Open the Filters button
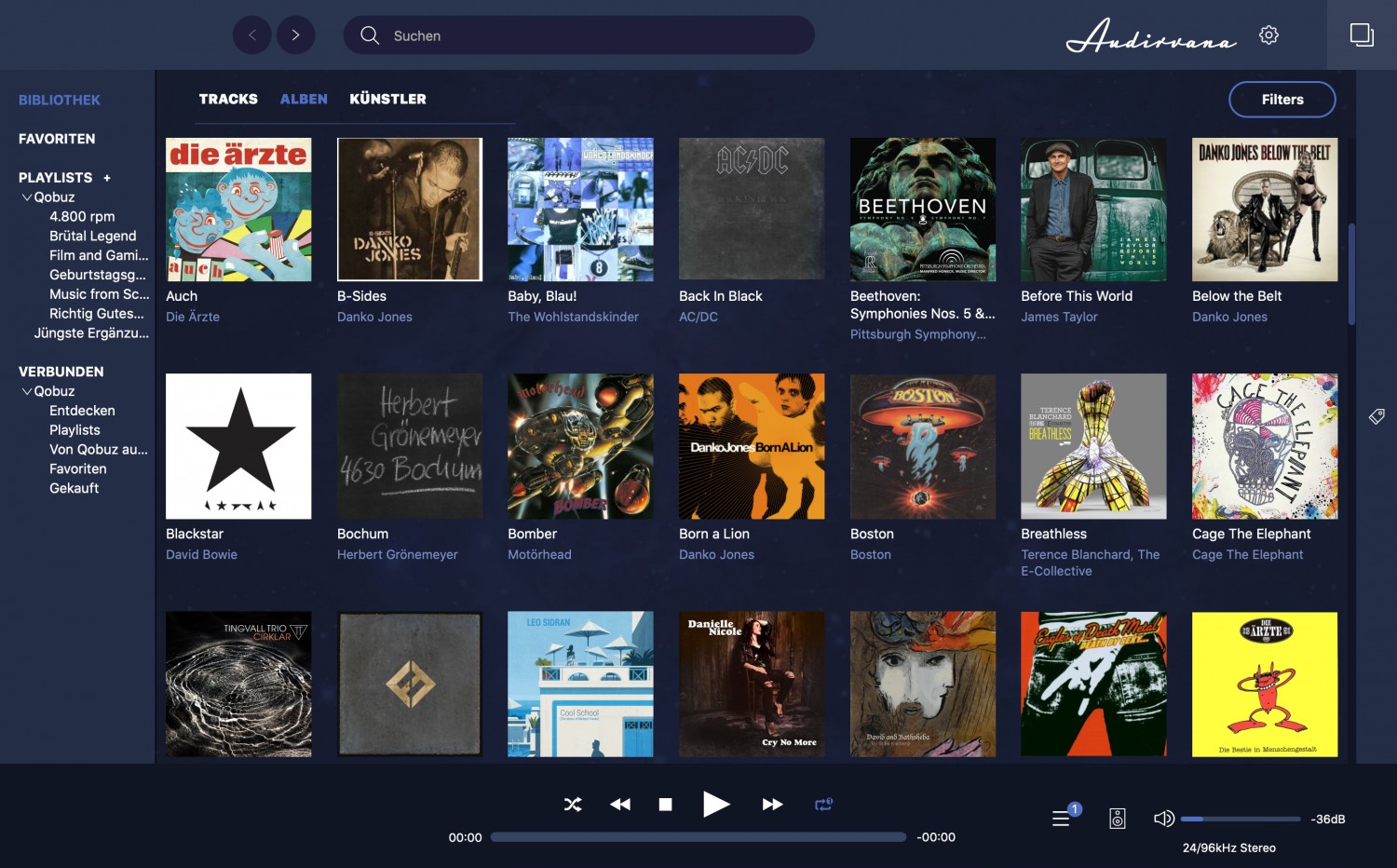Image resolution: width=1397 pixels, height=868 pixels. click(1282, 100)
